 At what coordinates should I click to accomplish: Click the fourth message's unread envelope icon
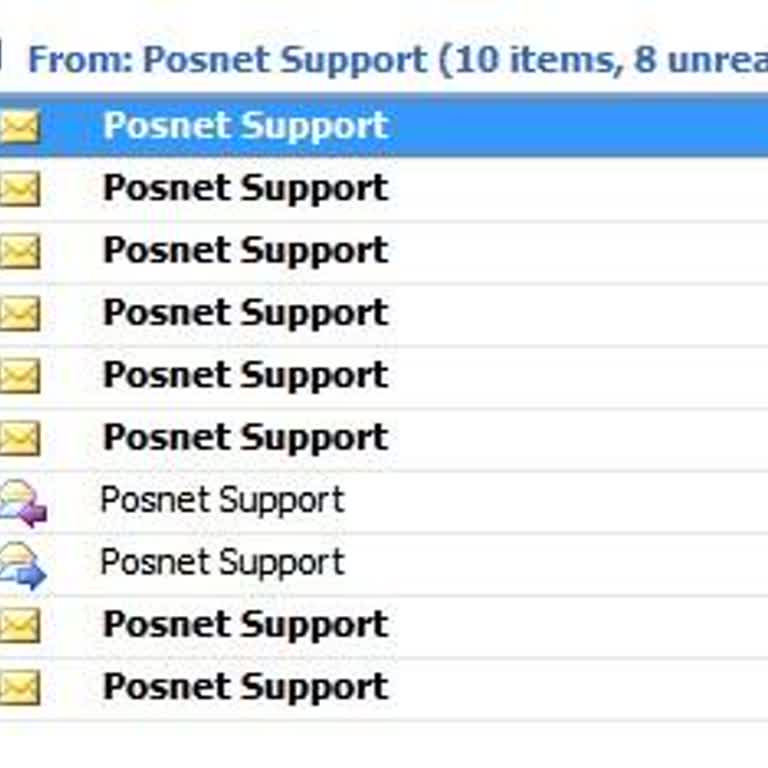(x=20, y=314)
